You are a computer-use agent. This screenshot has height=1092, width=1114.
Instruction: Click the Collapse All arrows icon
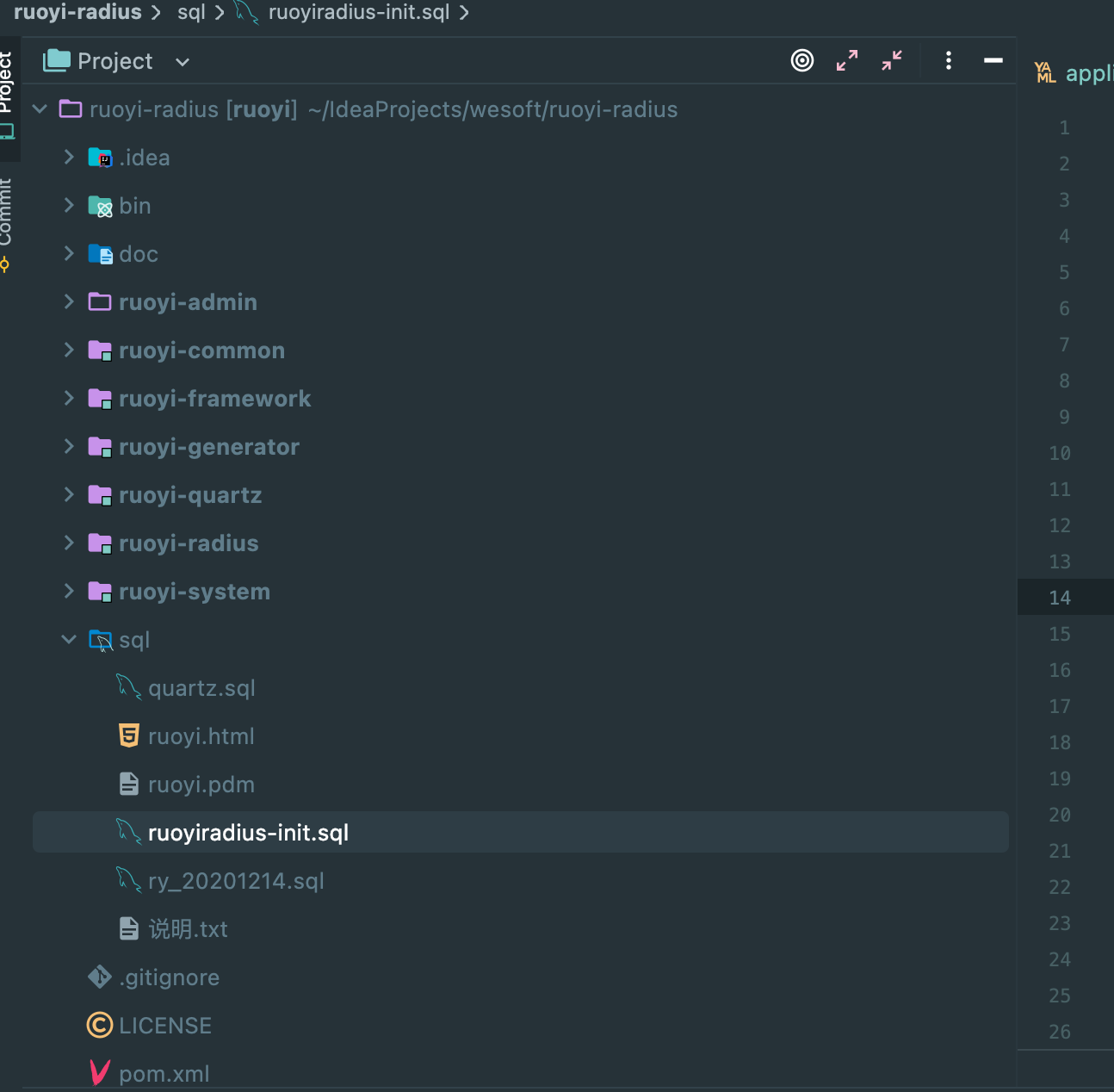tap(892, 60)
